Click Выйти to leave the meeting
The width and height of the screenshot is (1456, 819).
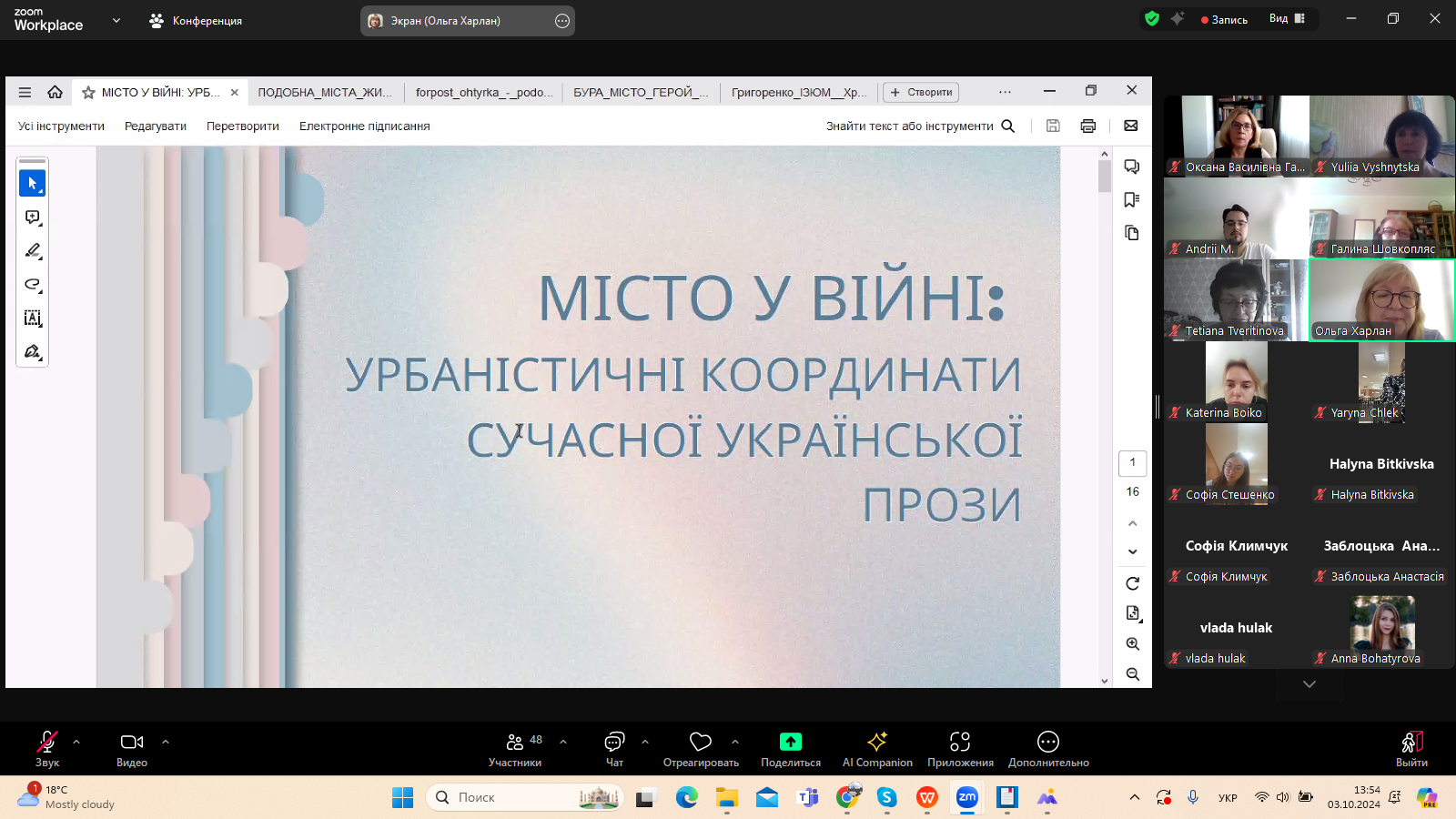pyautogui.click(x=1410, y=749)
